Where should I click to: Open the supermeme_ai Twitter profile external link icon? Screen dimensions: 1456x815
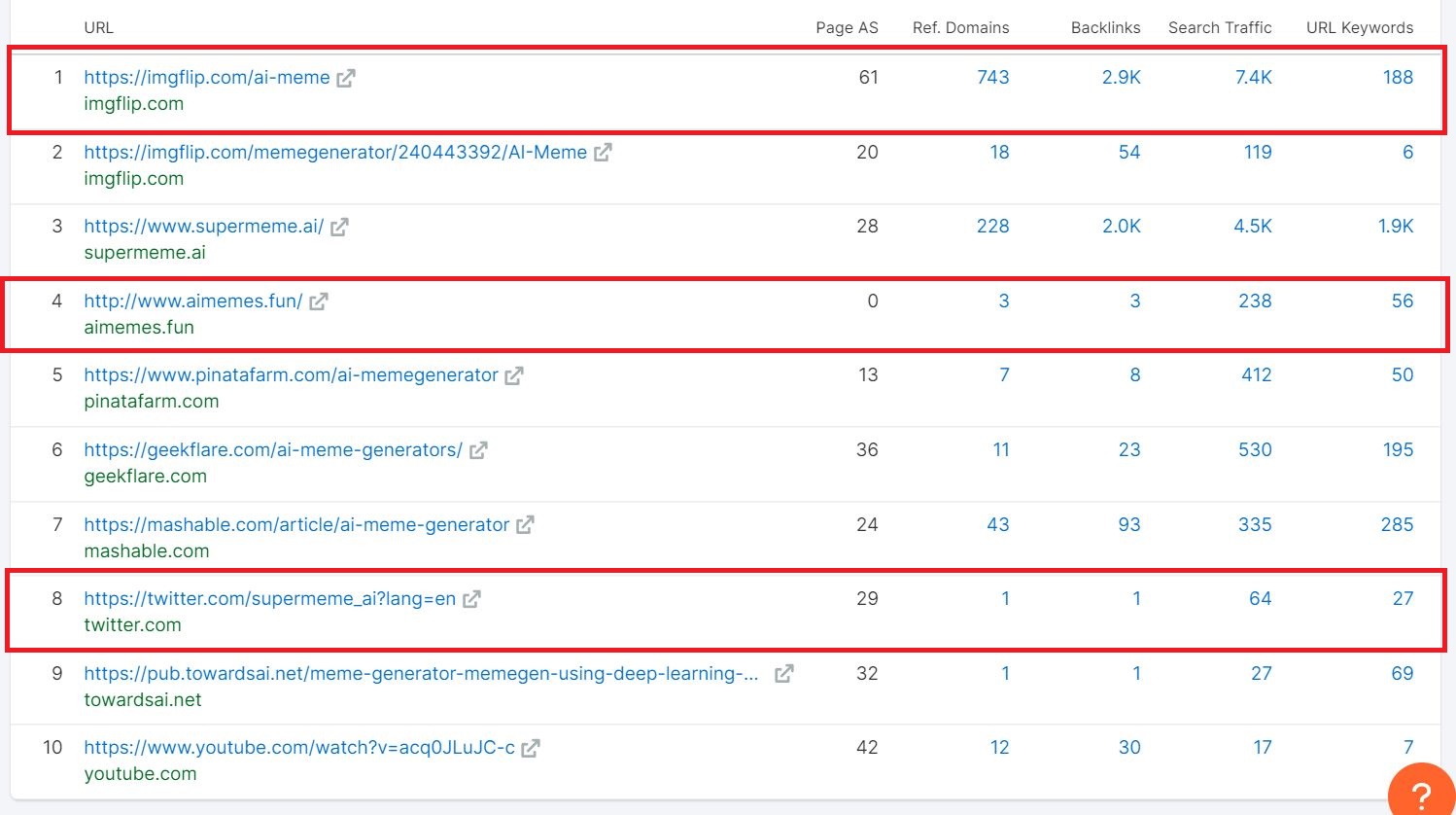(x=471, y=598)
